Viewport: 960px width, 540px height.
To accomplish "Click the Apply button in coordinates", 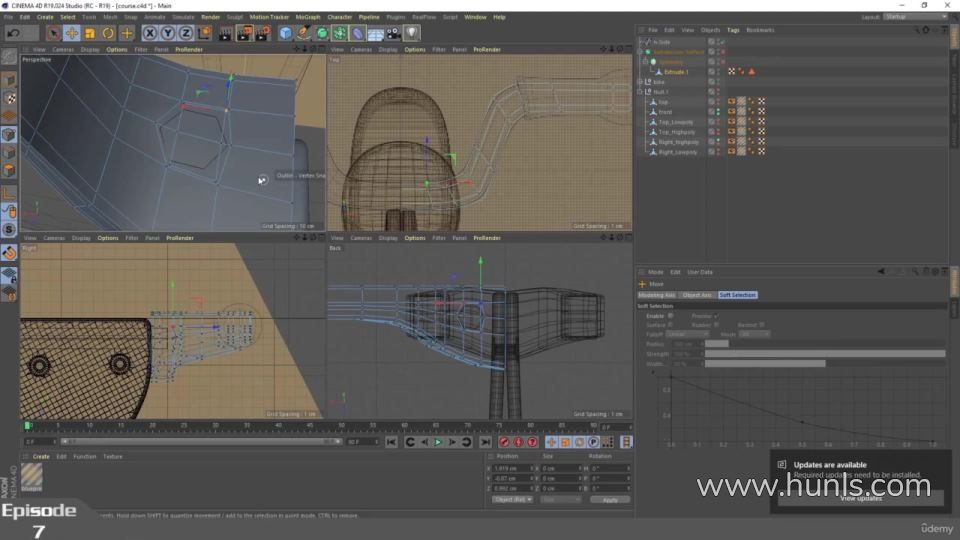I will pyautogui.click(x=609, y=499).
